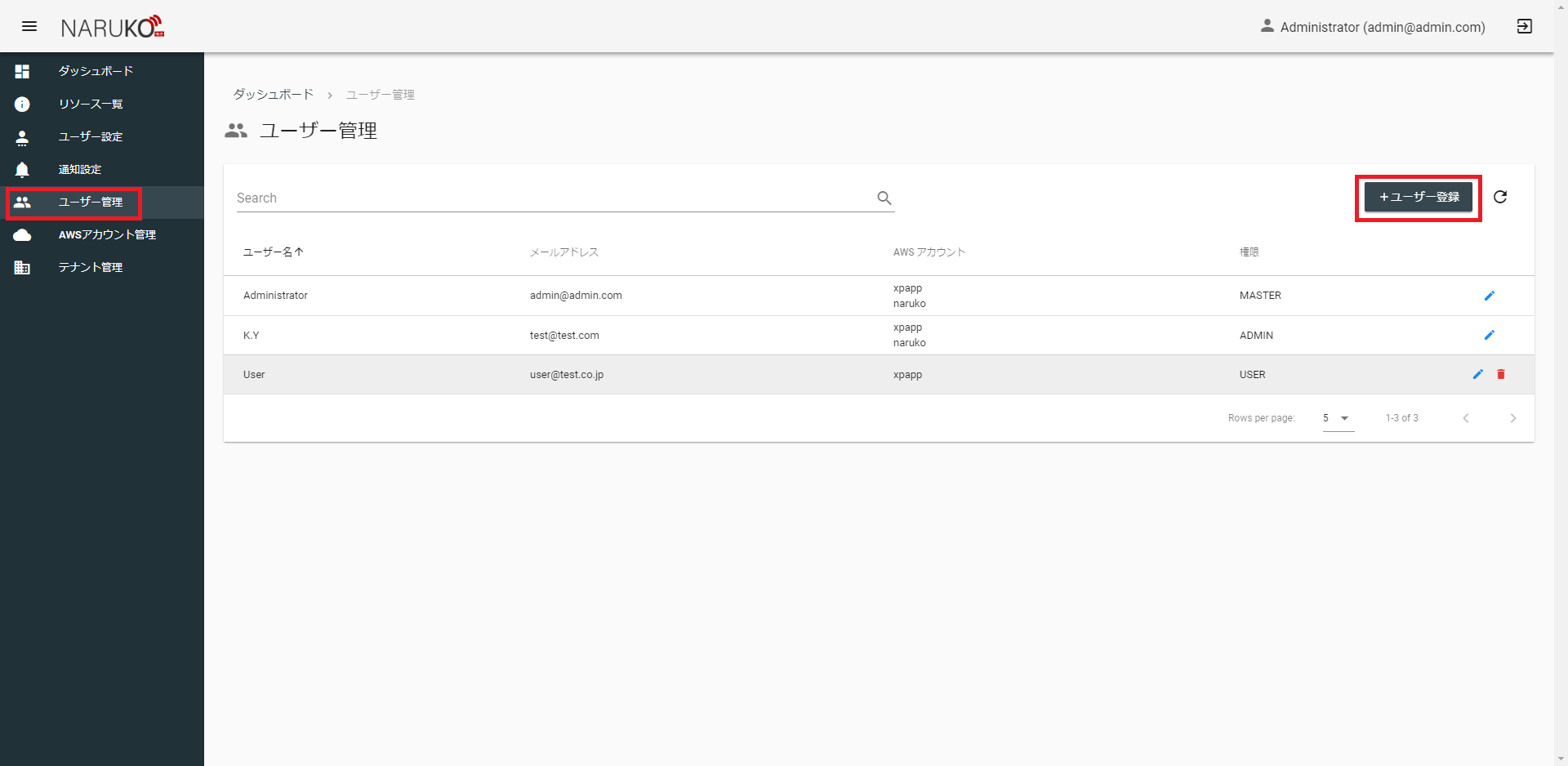This screenshot has width=1568, height=766.
Task: Click the 権限 column header
Action: [x=1249, y=252]
